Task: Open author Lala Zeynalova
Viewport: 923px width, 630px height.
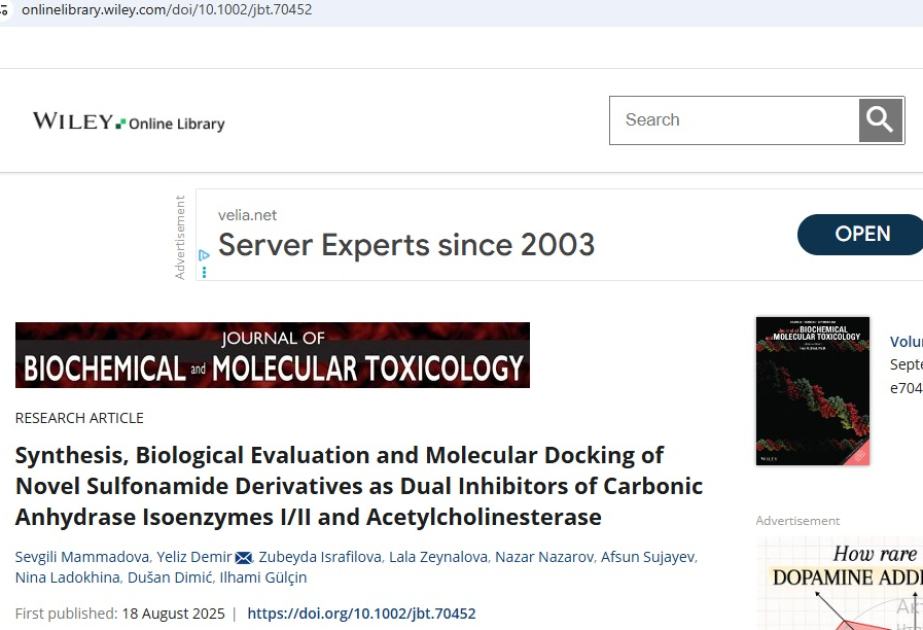Action: 438,556
